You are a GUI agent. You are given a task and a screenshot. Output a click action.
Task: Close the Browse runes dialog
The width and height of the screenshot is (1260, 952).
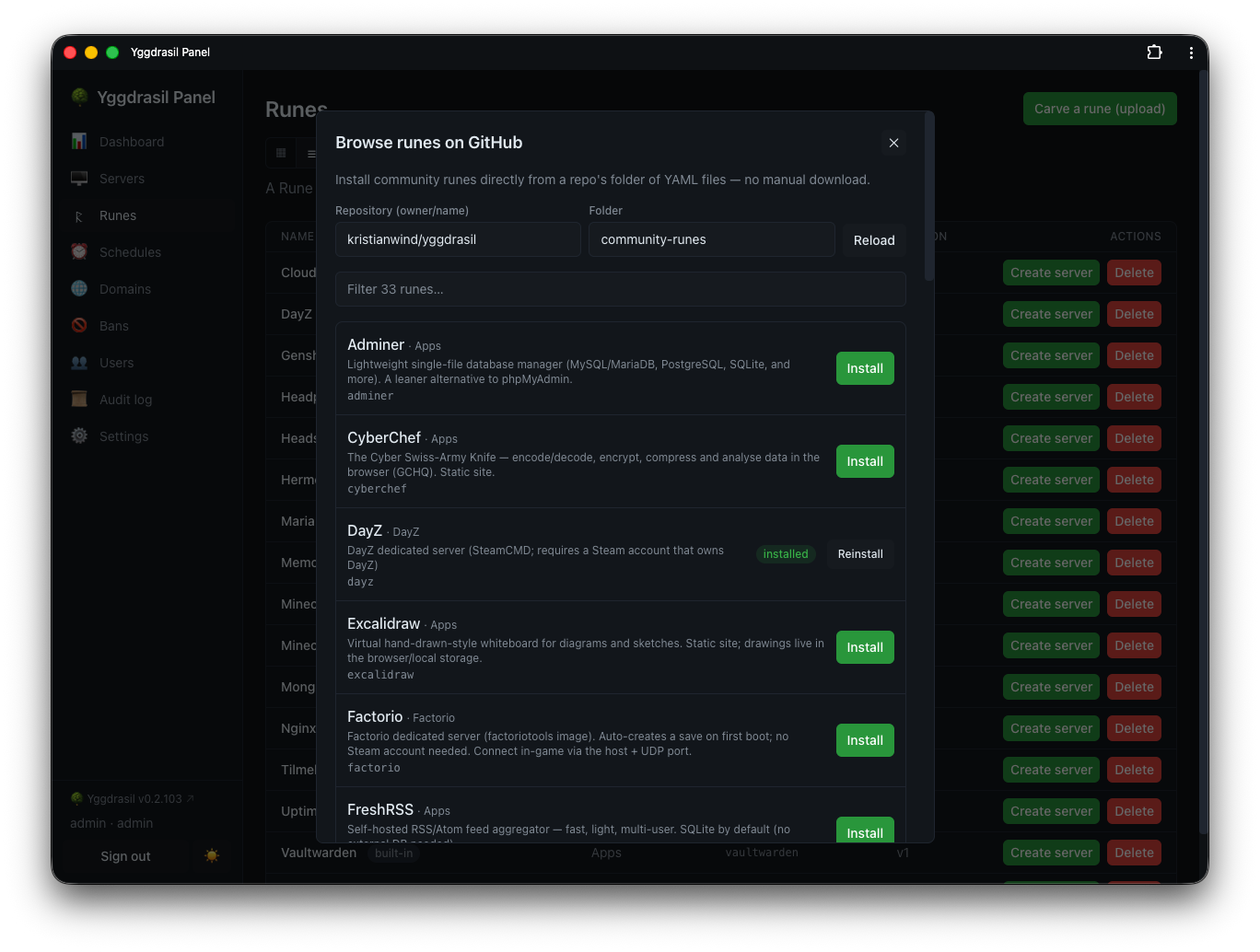point(893,143)
